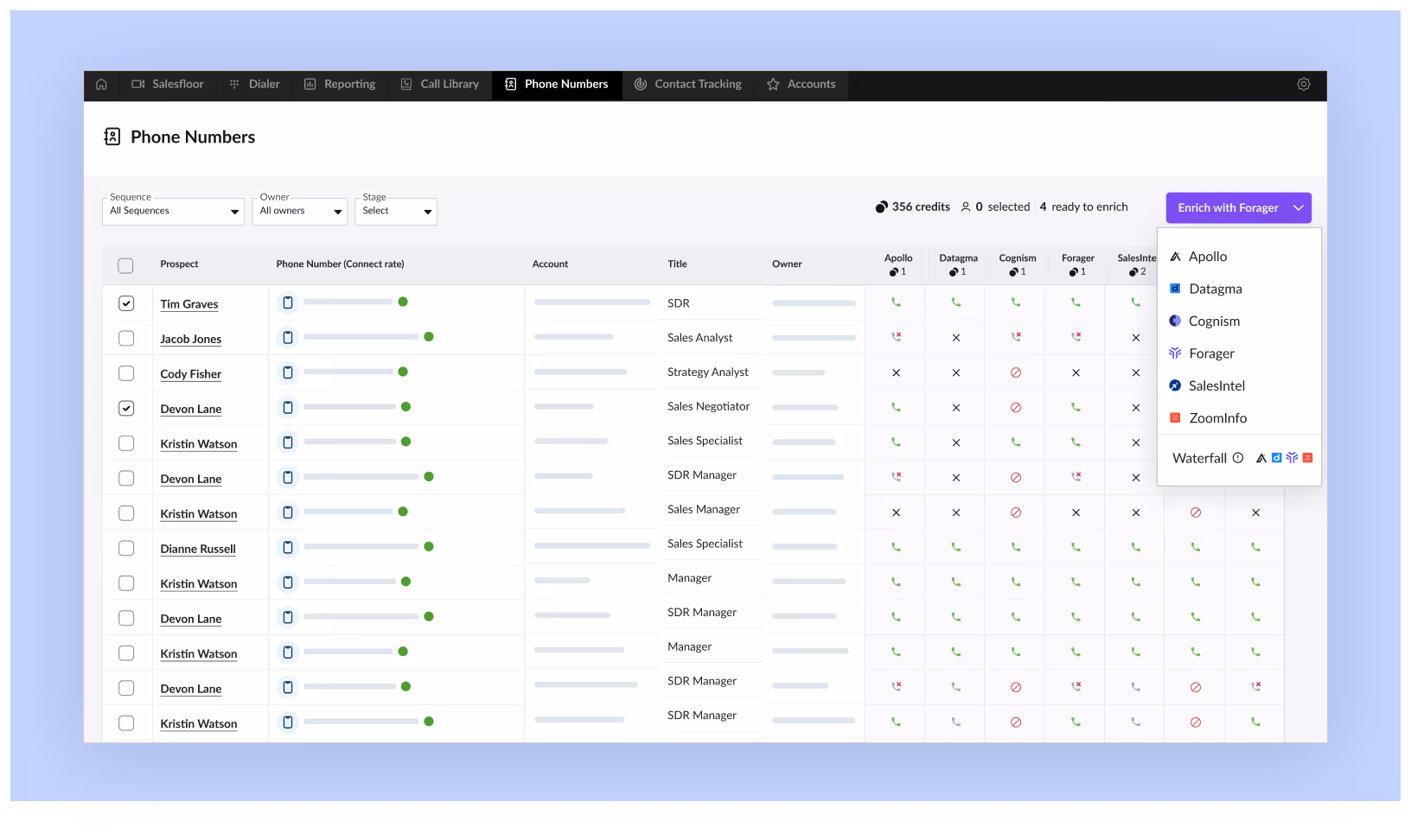
Task: Check the Cody Fisher checkbox
Action: pyautogui.click(x=126, y=373)
